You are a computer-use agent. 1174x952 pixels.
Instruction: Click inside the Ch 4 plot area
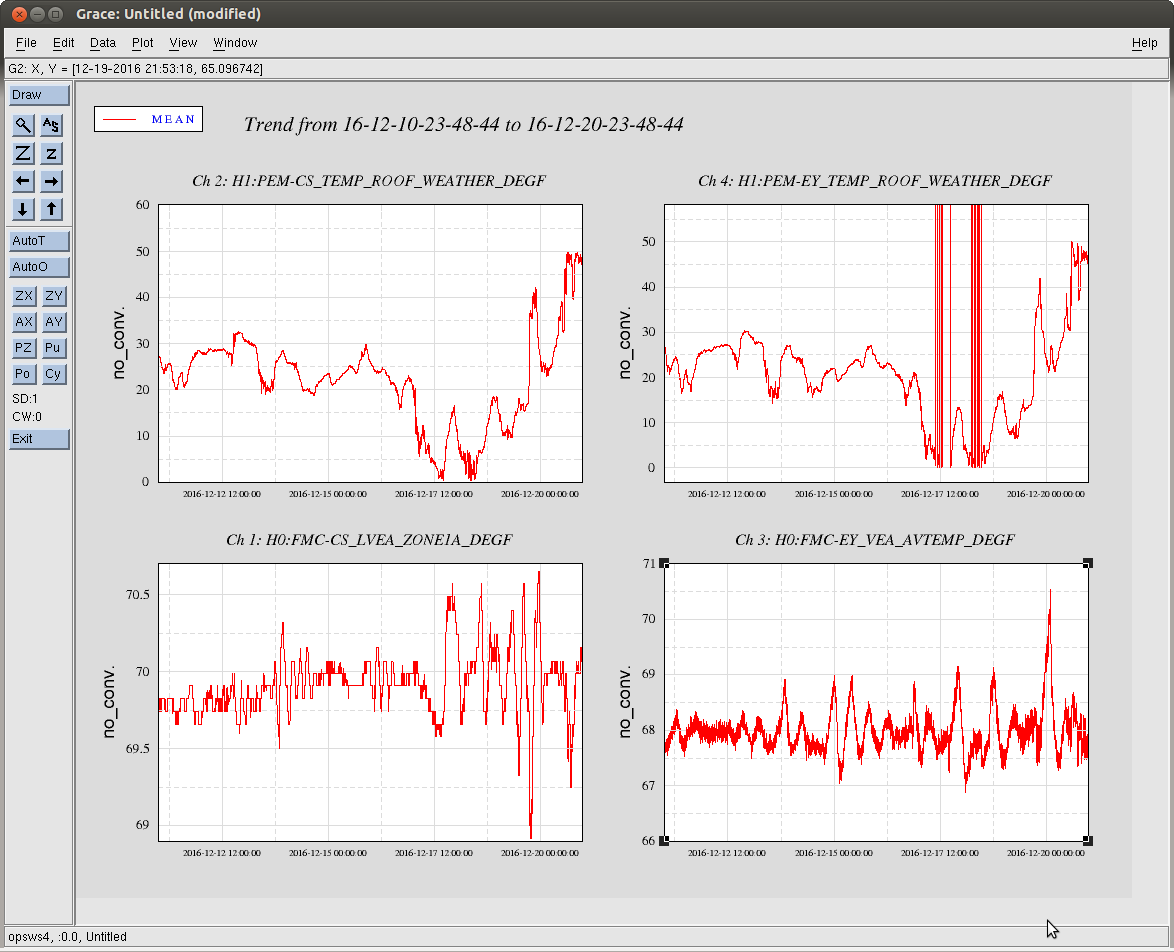click(876, 343)
